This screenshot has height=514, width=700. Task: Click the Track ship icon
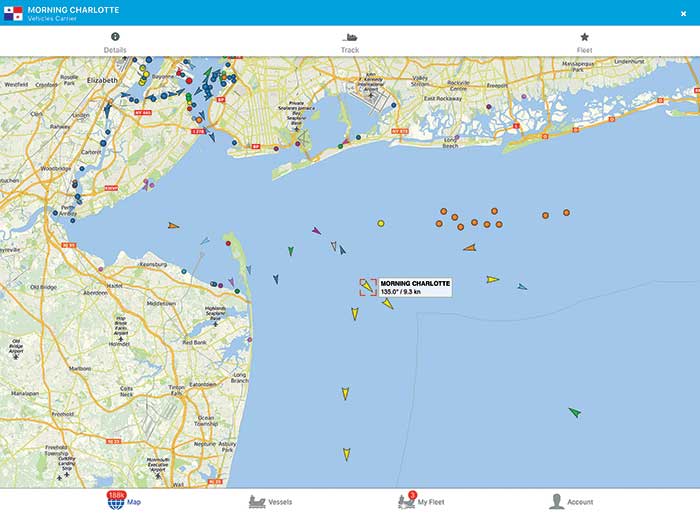tap(350, 37)
